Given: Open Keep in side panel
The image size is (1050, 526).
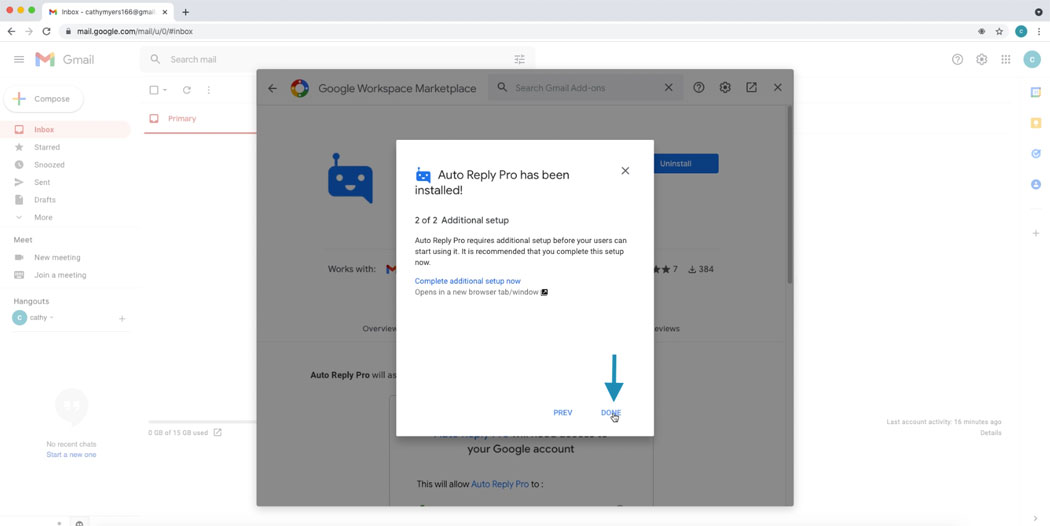Looking at the screenshot, I should [x=1036, y=123].
